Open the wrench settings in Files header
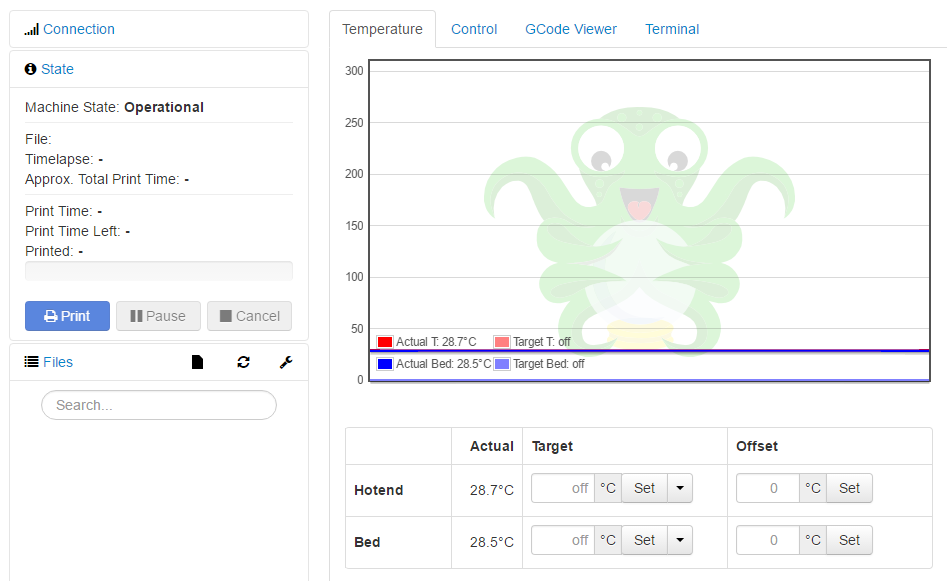This screenshot has height=581, width=947. pyautogui.click(x=286, y=362)
